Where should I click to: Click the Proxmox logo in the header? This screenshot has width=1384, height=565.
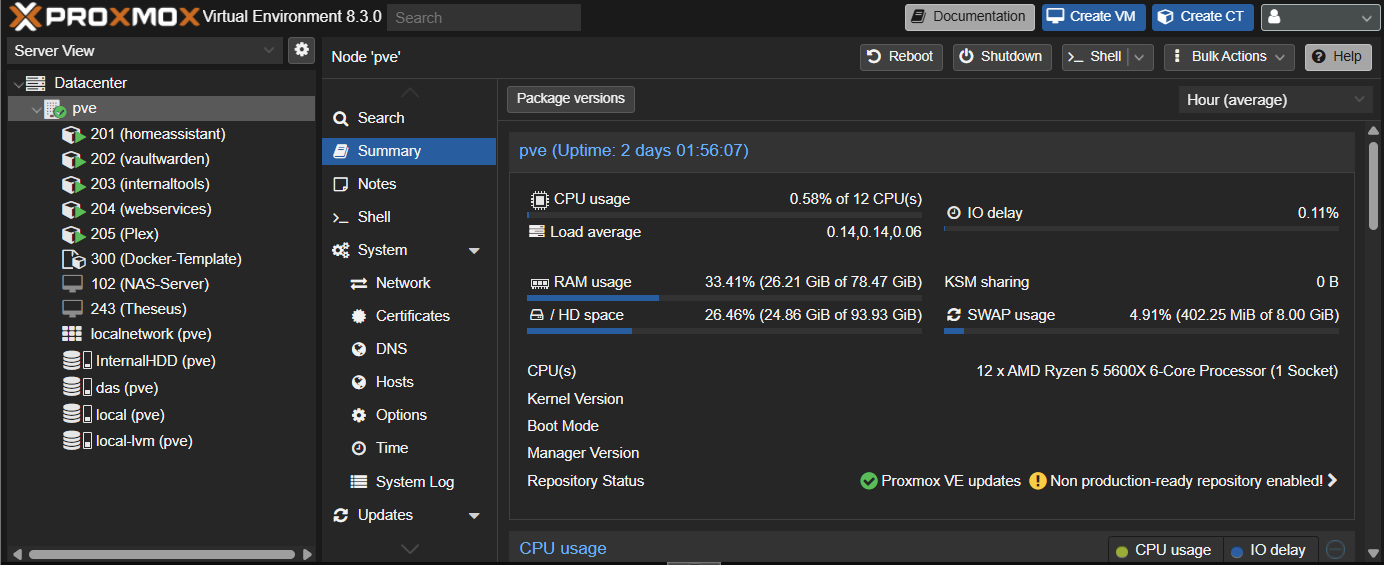point(104,16)
